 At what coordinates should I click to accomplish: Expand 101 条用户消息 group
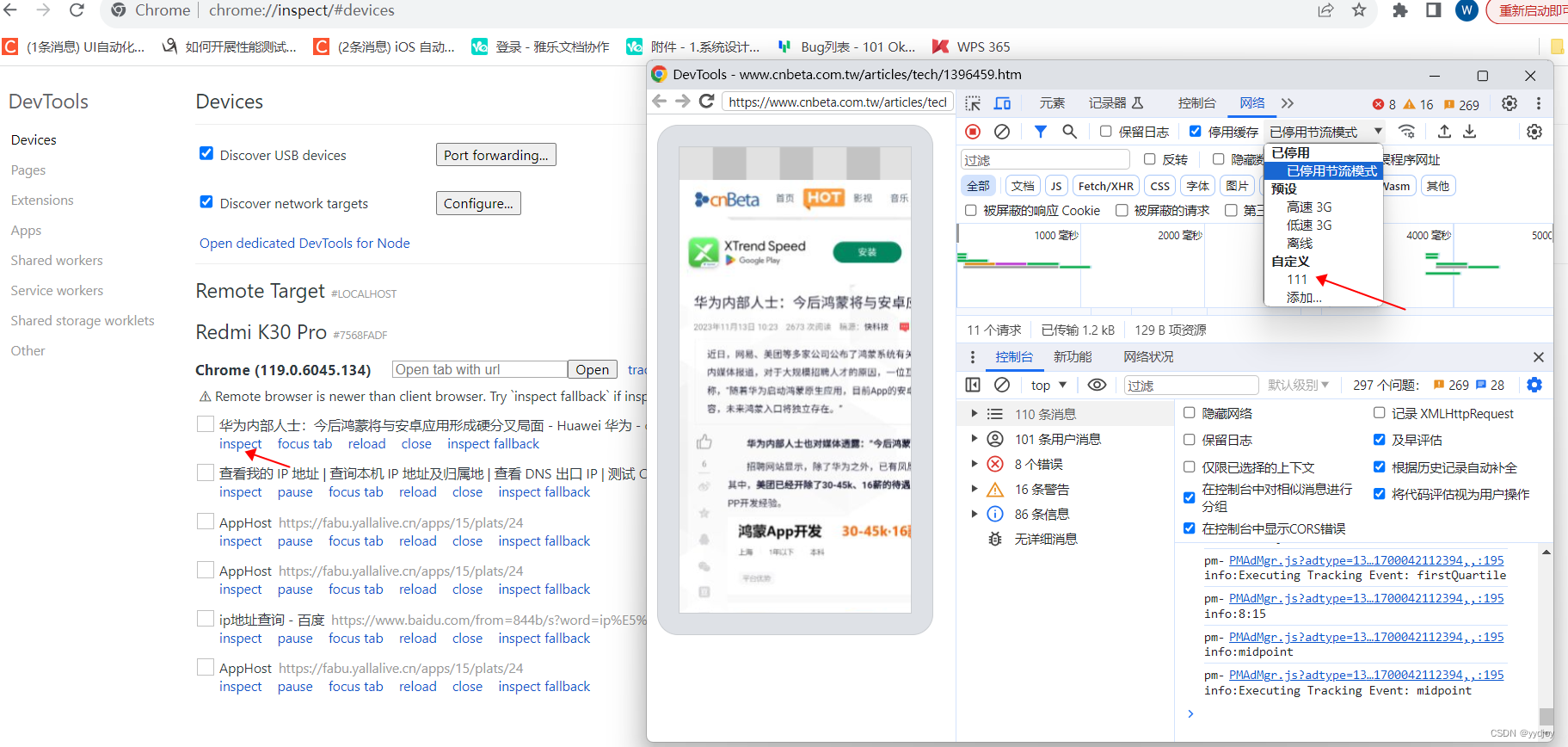[x=975, y=439]
